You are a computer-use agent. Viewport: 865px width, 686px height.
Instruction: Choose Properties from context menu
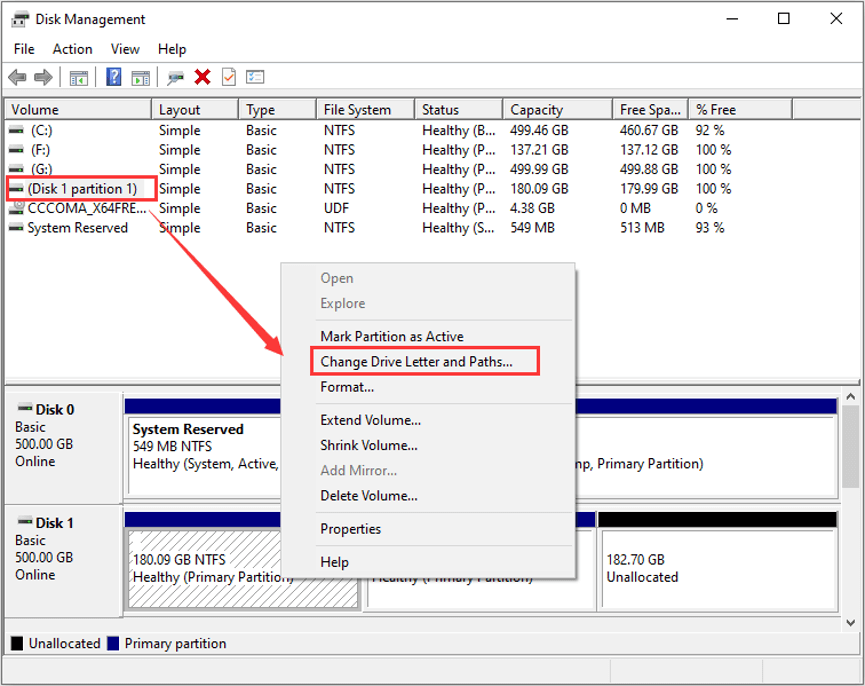click(428, 529)
